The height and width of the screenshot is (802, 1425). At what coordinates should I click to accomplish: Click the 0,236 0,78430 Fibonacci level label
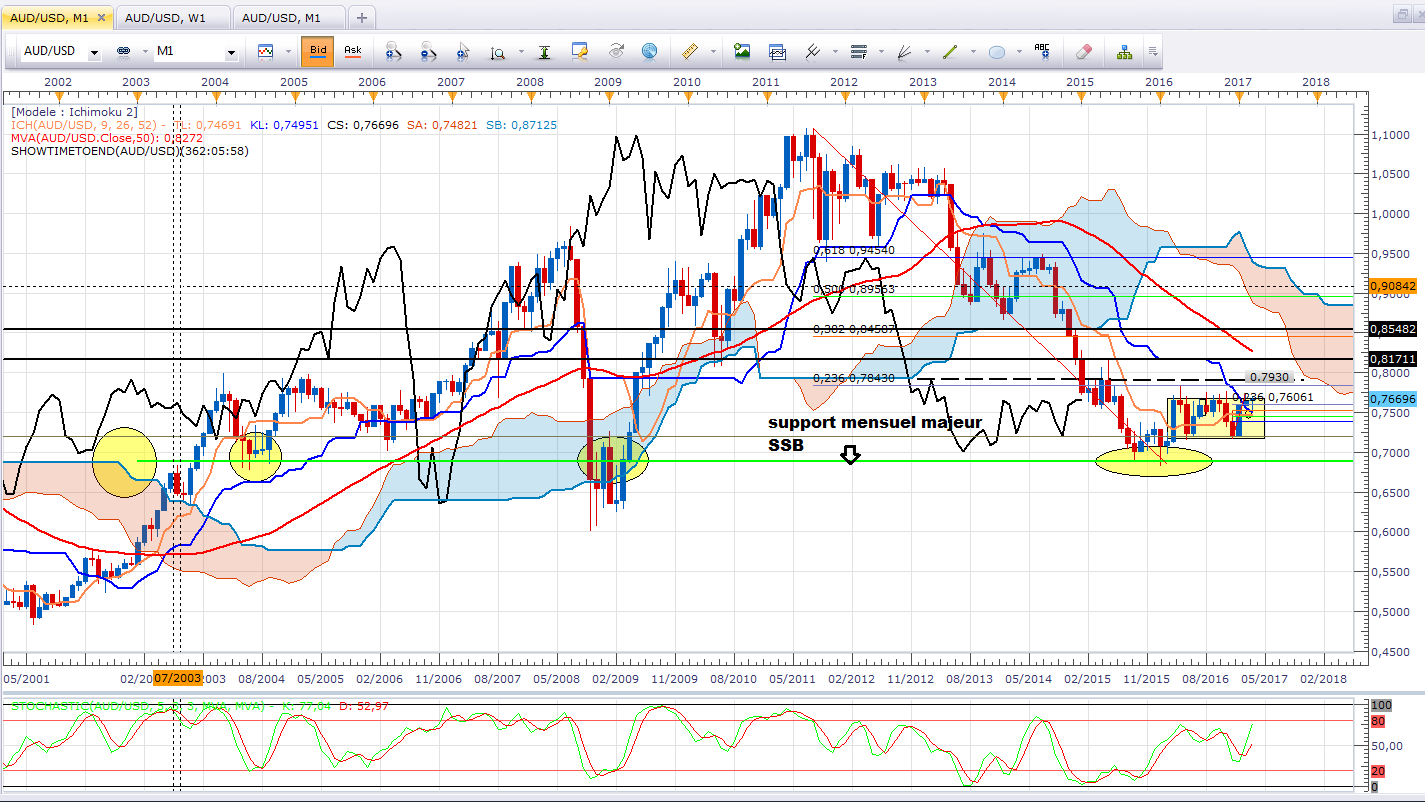pyautogui.click(x=853, y=378)
